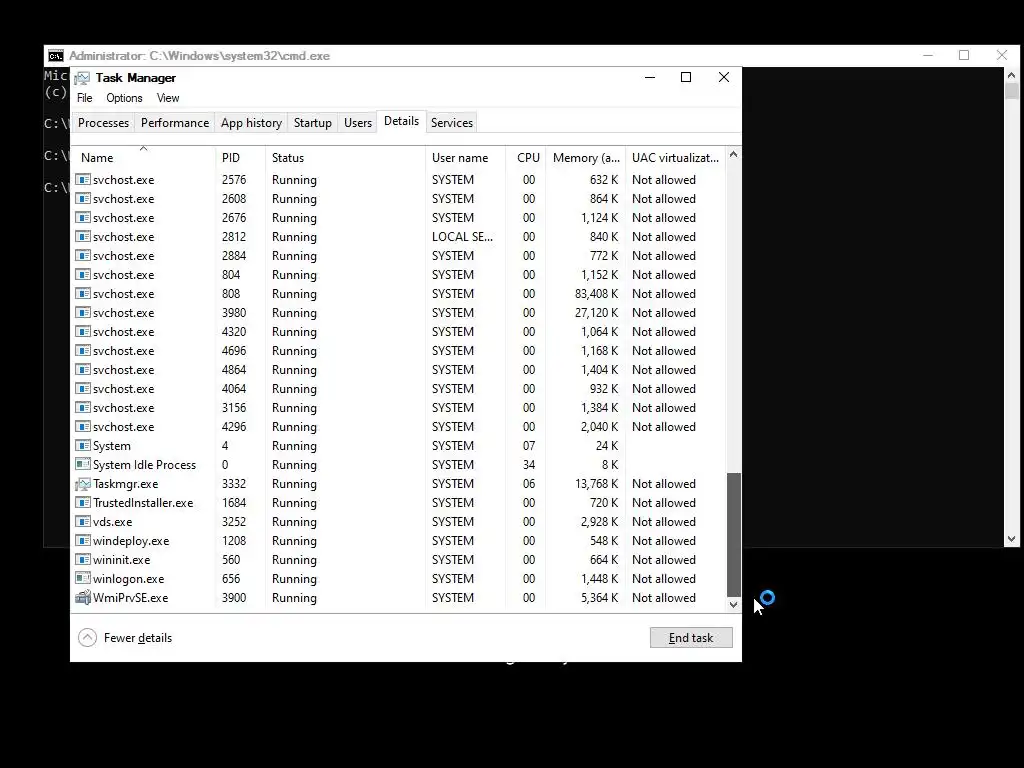Click the End task button
Image resolution: width=1024 pixels, height=768 pixels.
(x=691, y=637)
